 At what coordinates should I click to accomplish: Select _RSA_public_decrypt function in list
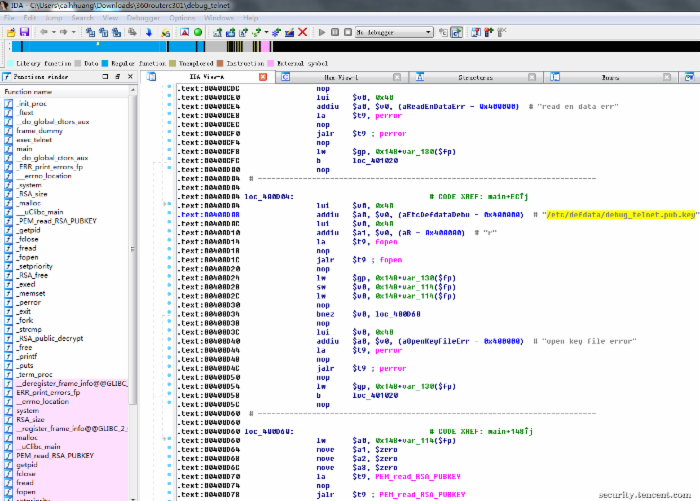click(x=50, y=338)
